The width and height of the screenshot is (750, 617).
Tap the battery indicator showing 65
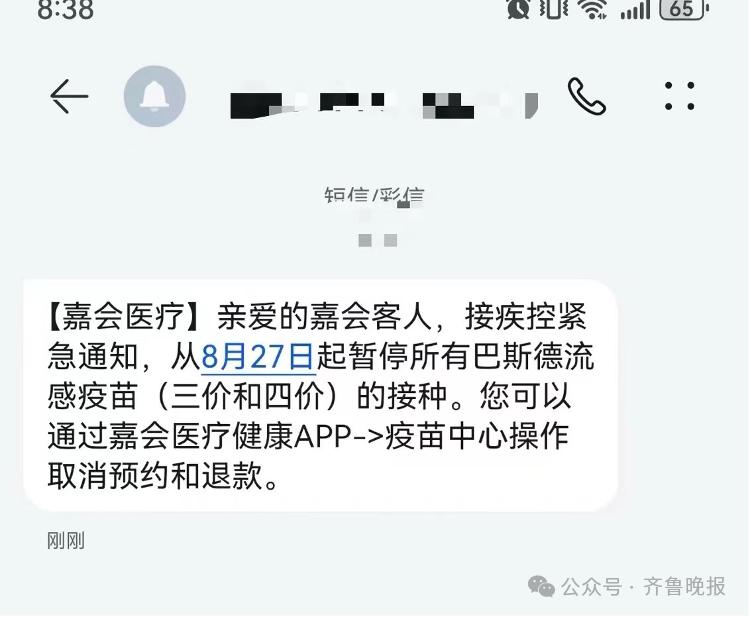[x=684, y=9]
